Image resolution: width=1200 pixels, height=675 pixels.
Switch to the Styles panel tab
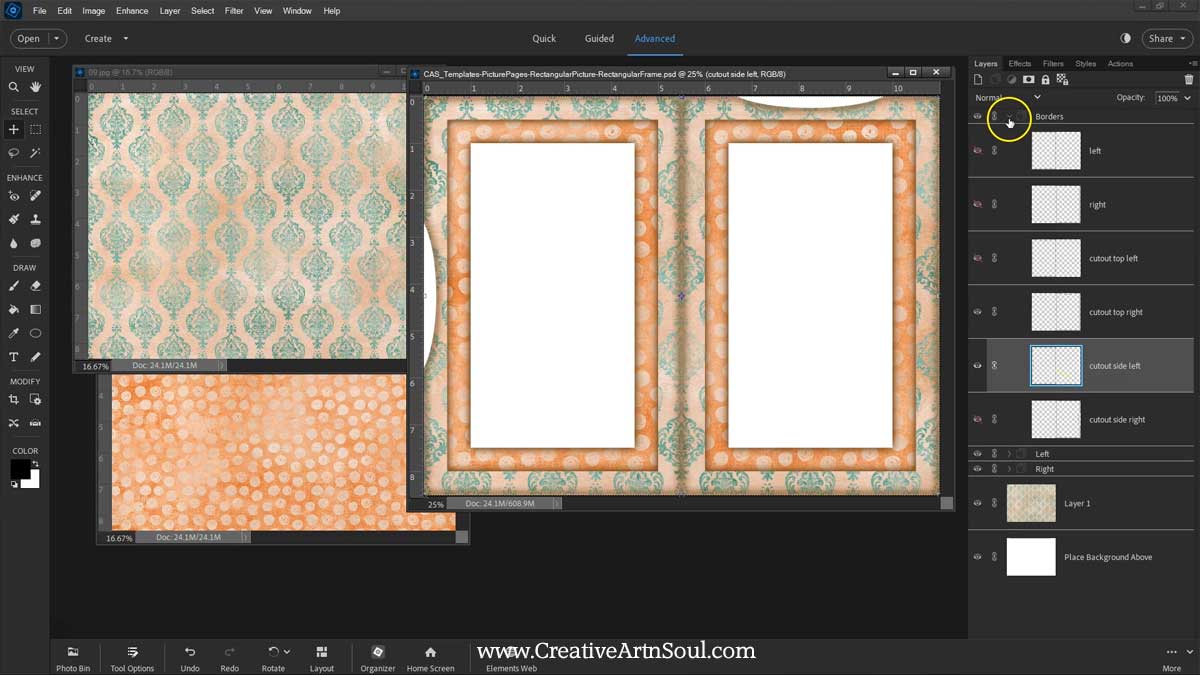click(x=1085, y=63)
